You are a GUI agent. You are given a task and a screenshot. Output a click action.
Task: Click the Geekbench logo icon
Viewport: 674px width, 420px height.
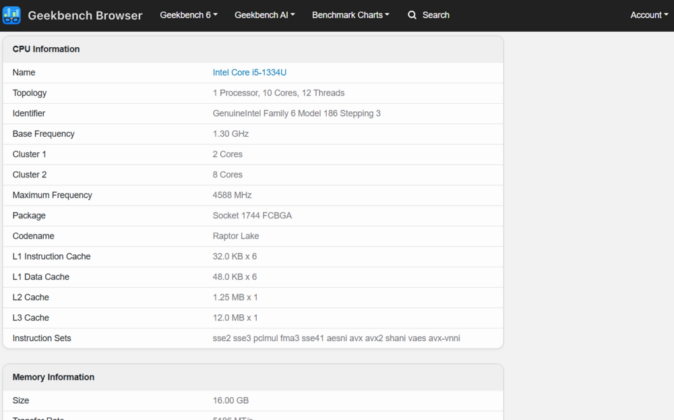coord(11,15)
